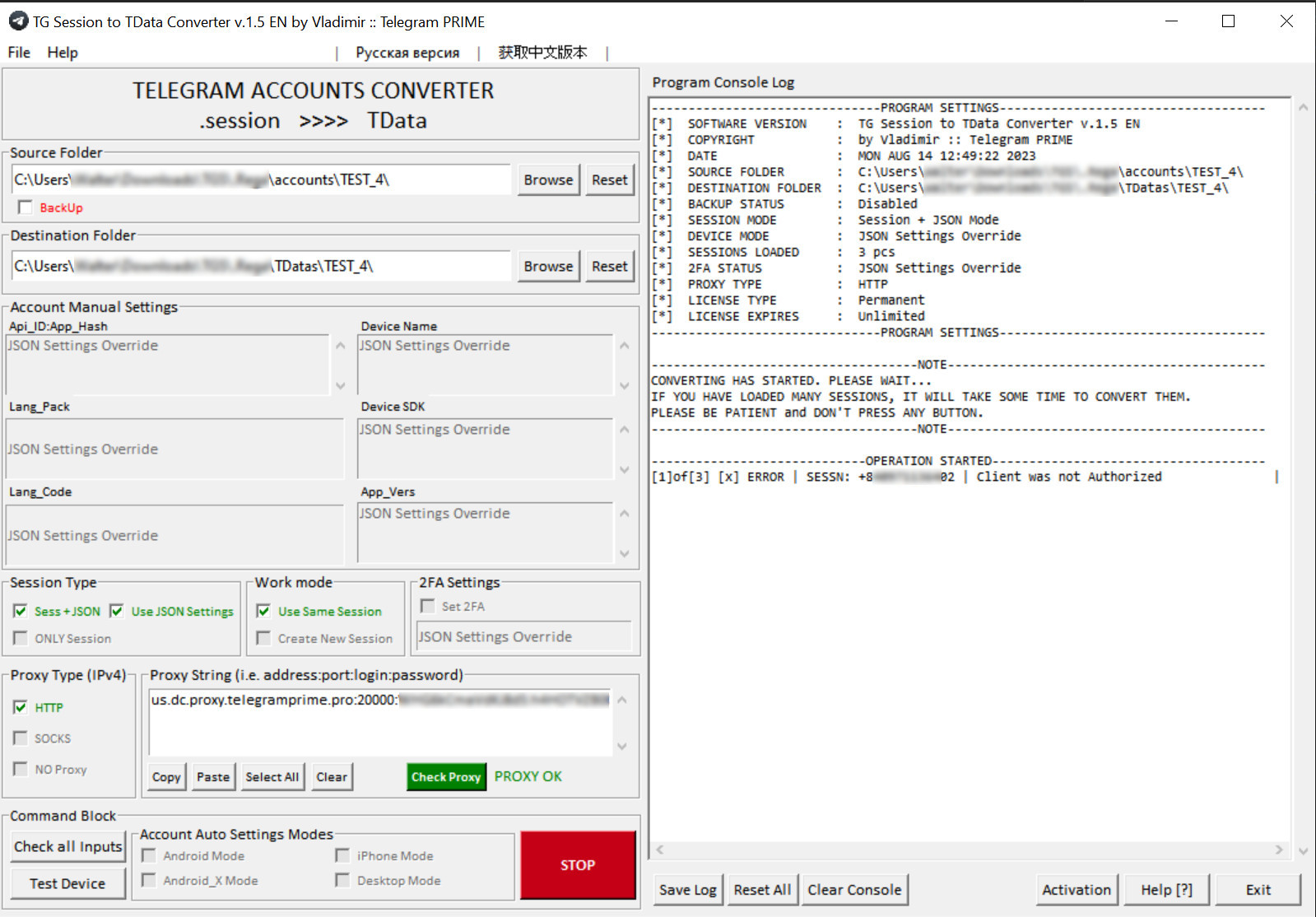1316x917 pixels.
Task: Click the Device Name field up arrow
Action: coord(625,346)
